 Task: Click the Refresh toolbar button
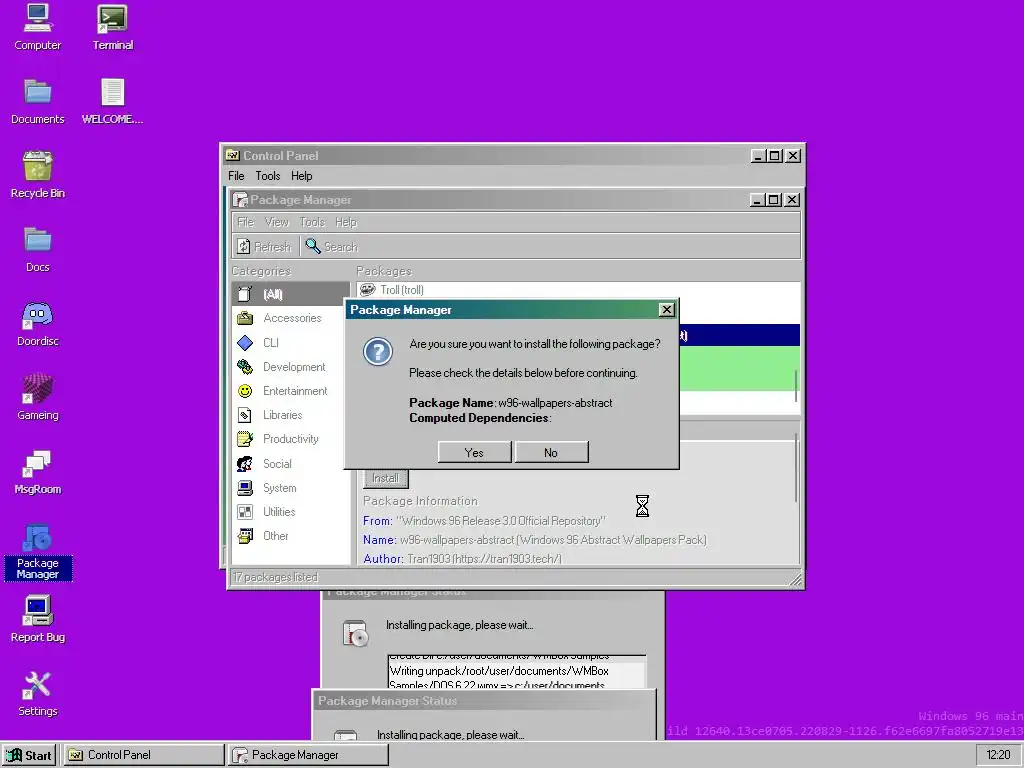264,247
